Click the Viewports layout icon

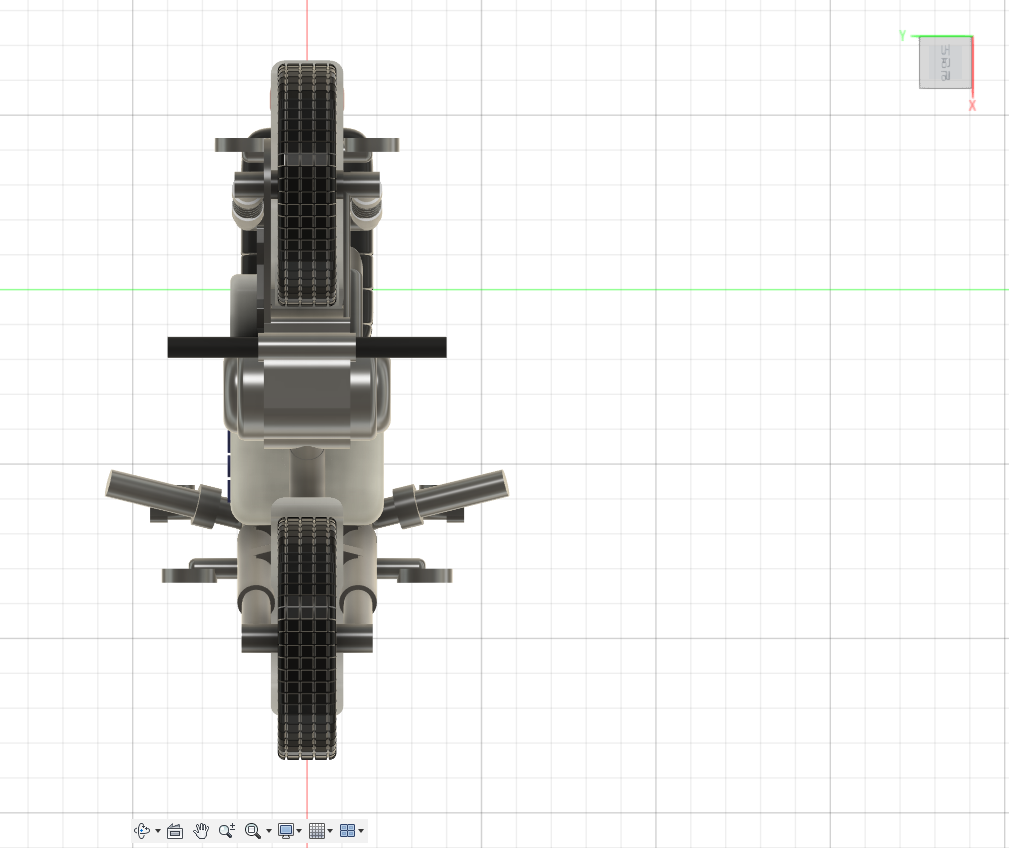347,831
